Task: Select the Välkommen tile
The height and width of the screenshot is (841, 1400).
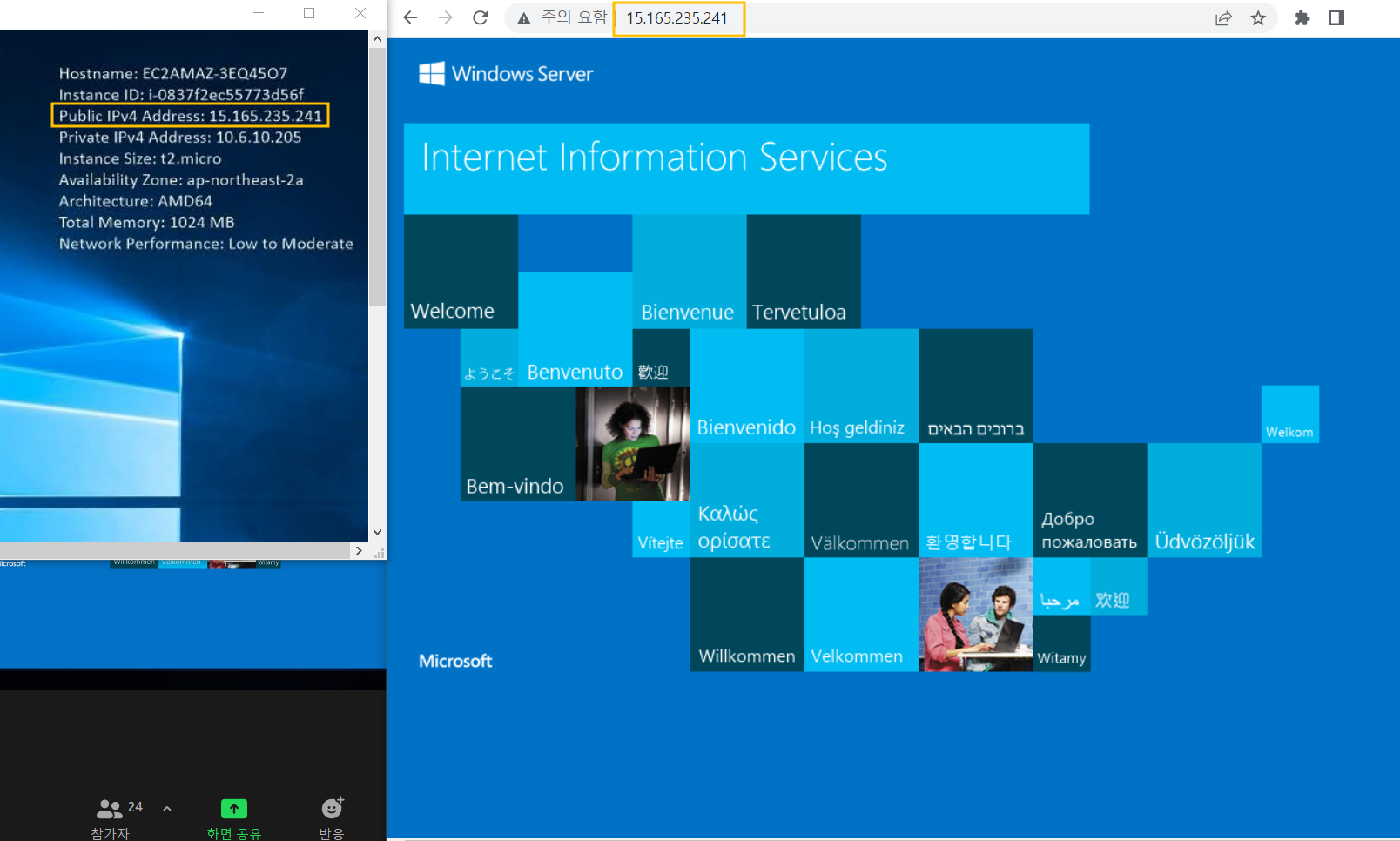Action: [x=861, y=501]
